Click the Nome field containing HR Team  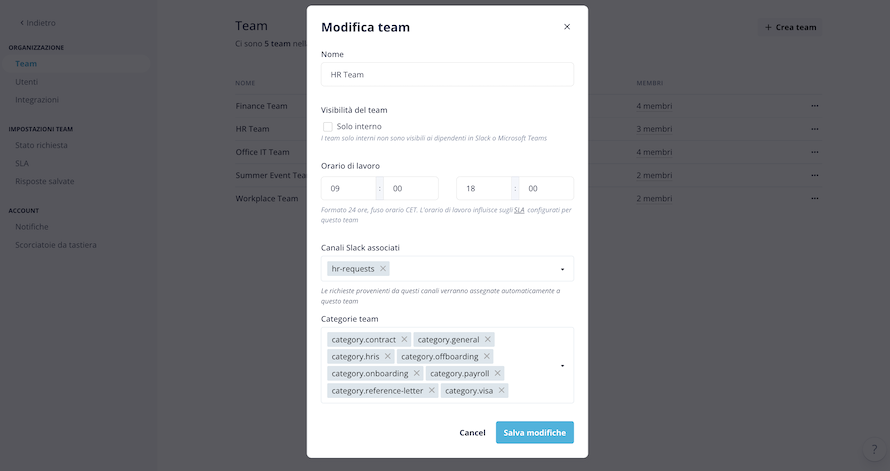[447, 74]
